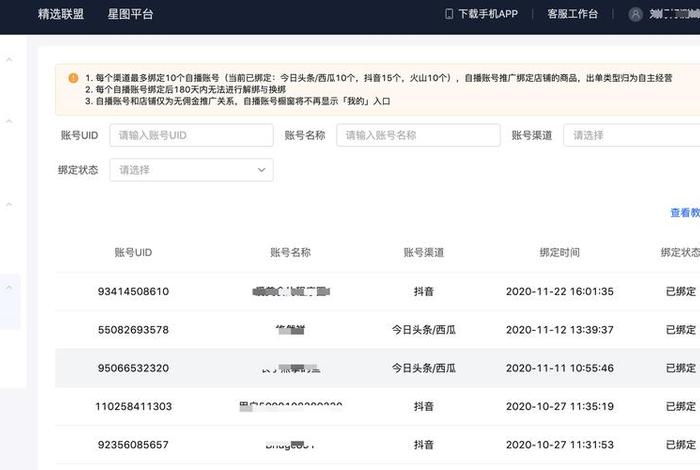Click binding time 2020-10-27 11:35:19

(559, 407)
